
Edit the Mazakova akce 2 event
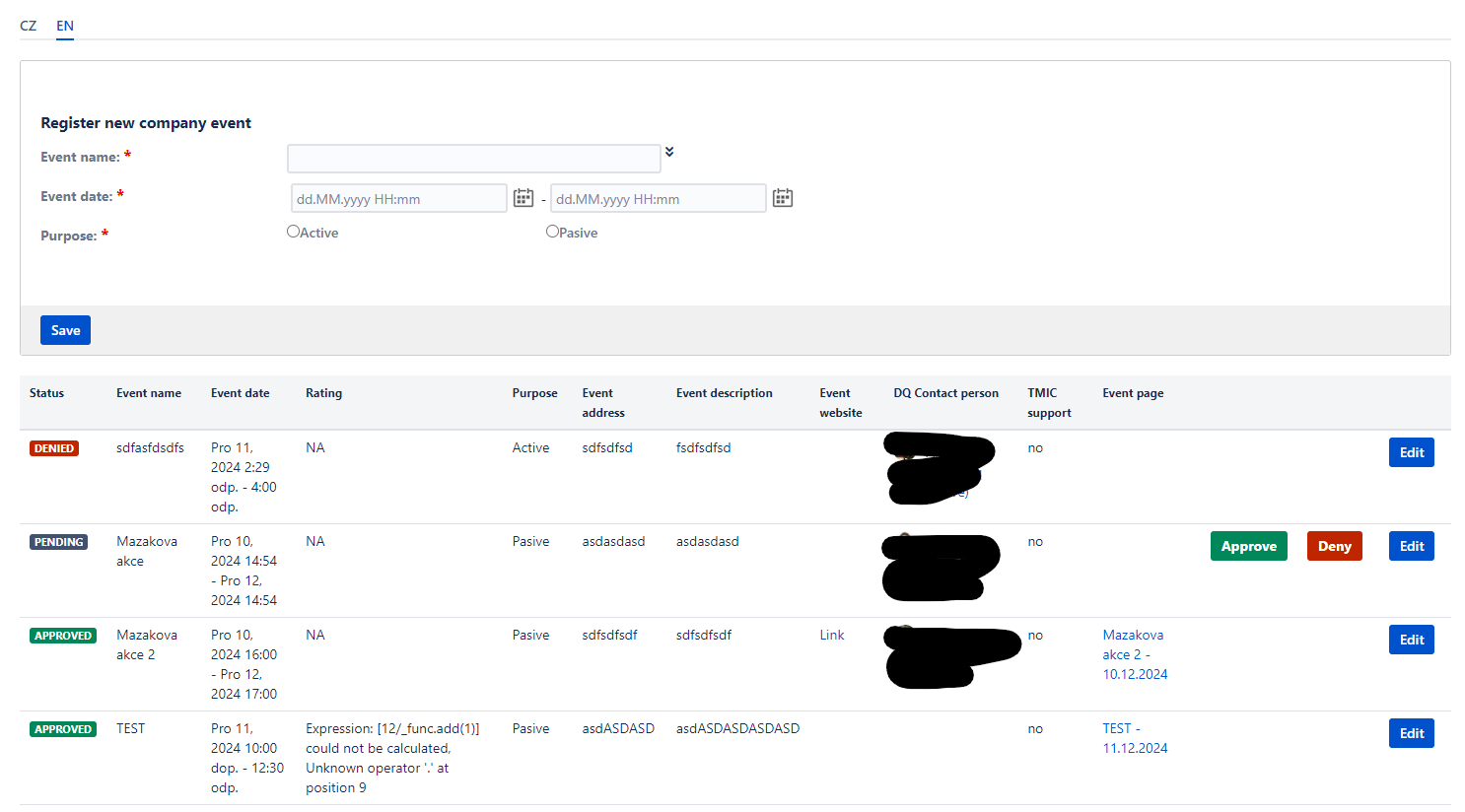[1411, 640]
